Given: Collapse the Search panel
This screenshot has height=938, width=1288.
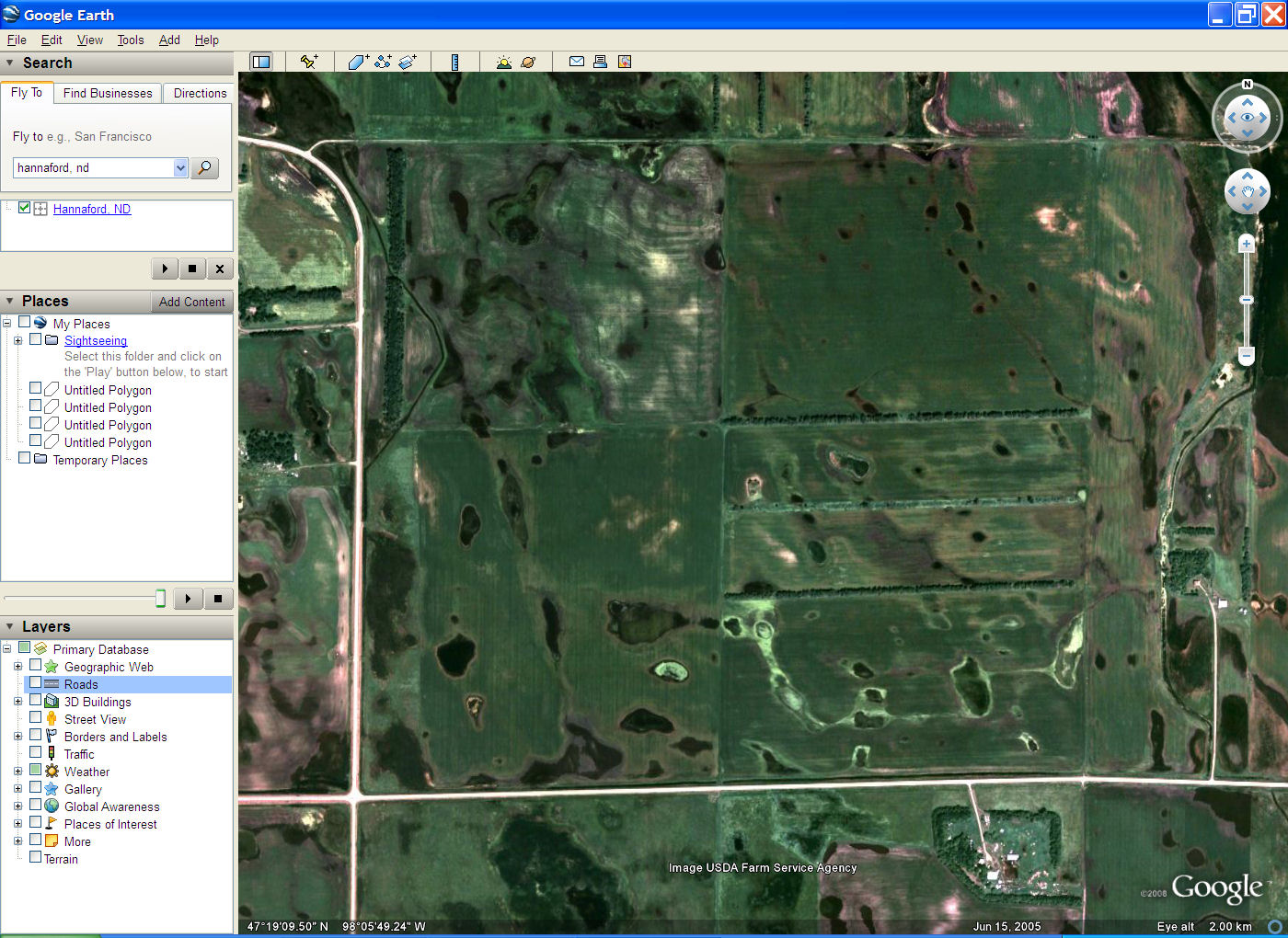Looking at the screenshot, I should click(x=10, y=63).
